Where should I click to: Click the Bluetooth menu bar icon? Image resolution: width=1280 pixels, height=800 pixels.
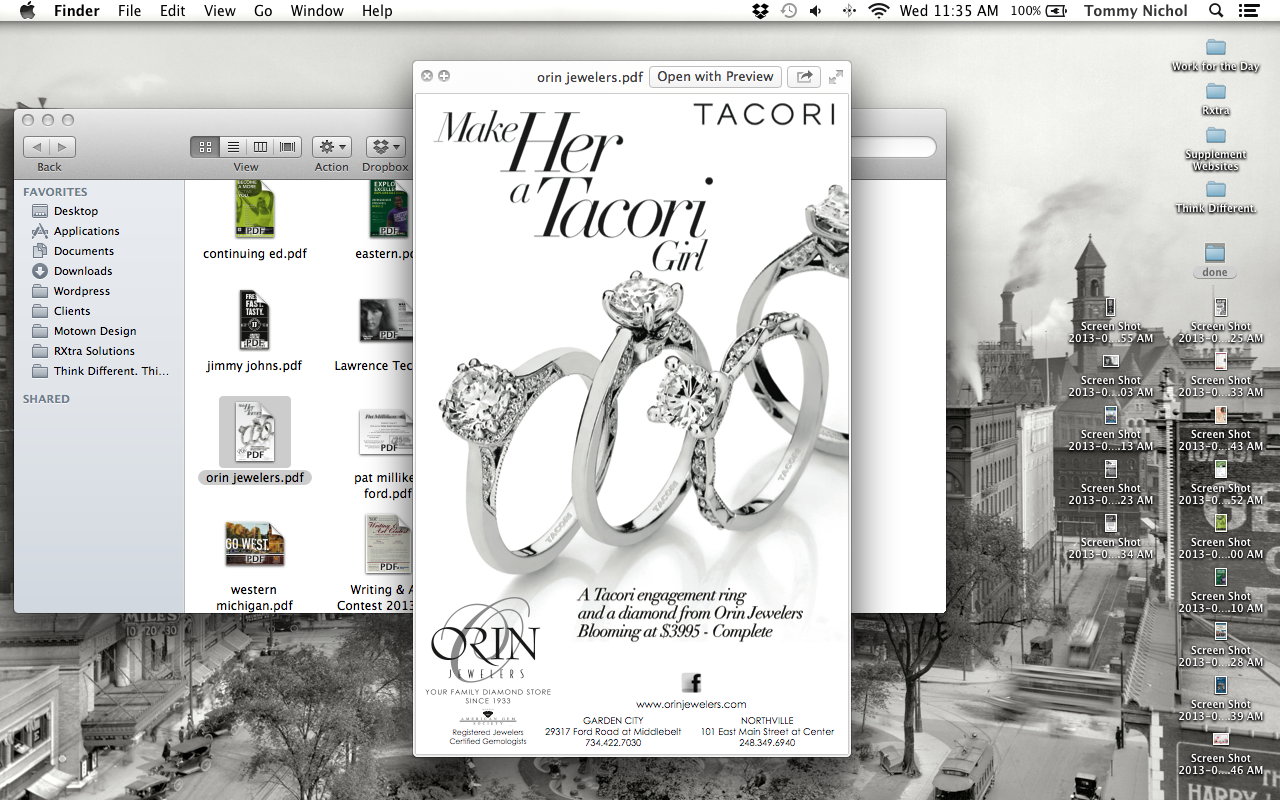[x=849, y=11]
